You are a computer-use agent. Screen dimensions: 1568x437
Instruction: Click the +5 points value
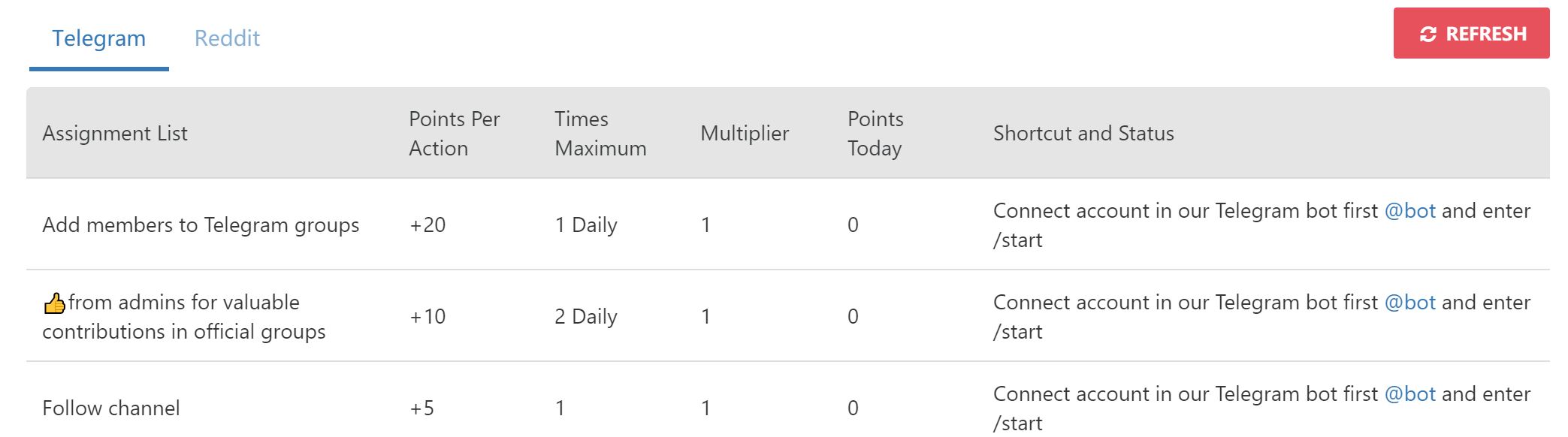(x=422, y=408)
